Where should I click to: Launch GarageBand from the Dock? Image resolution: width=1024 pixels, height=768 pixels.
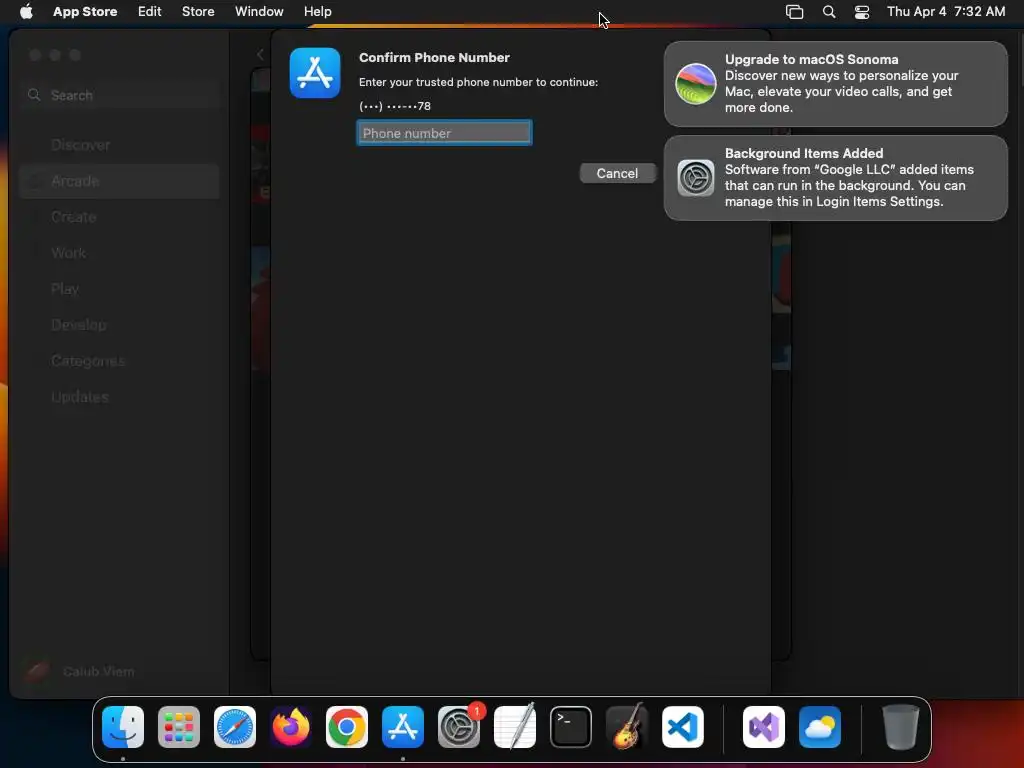(x=627, y=727)
